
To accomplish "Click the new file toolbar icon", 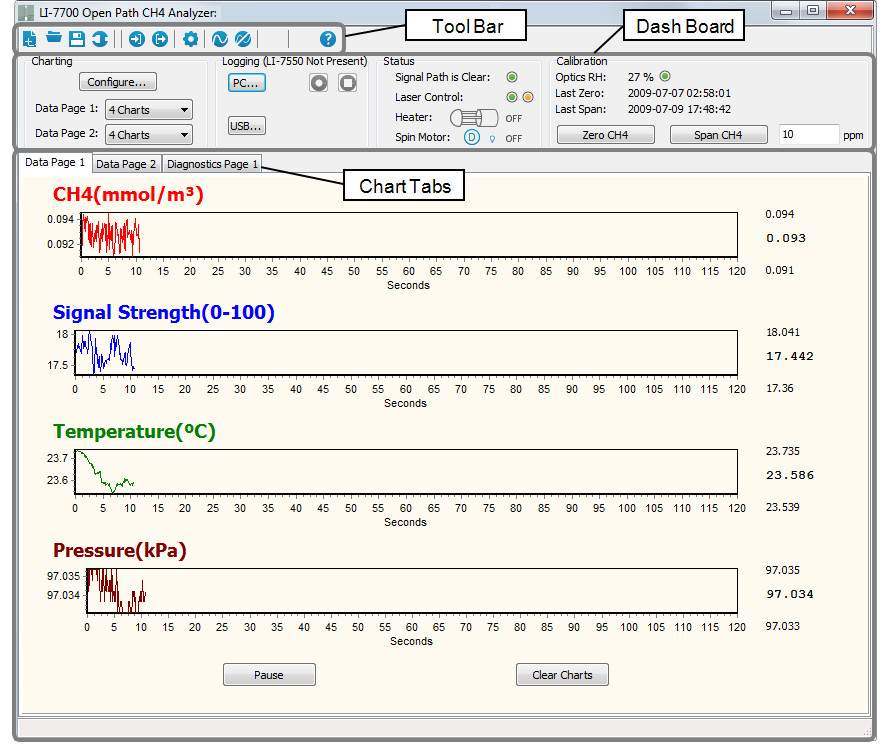I will pos(29,40).
